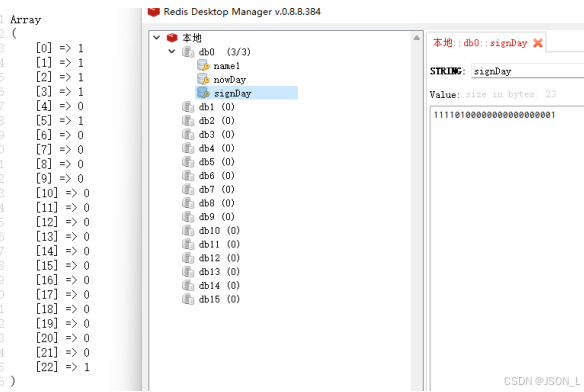
Task: Click the db10 database icon
Action: coord(188,231)
